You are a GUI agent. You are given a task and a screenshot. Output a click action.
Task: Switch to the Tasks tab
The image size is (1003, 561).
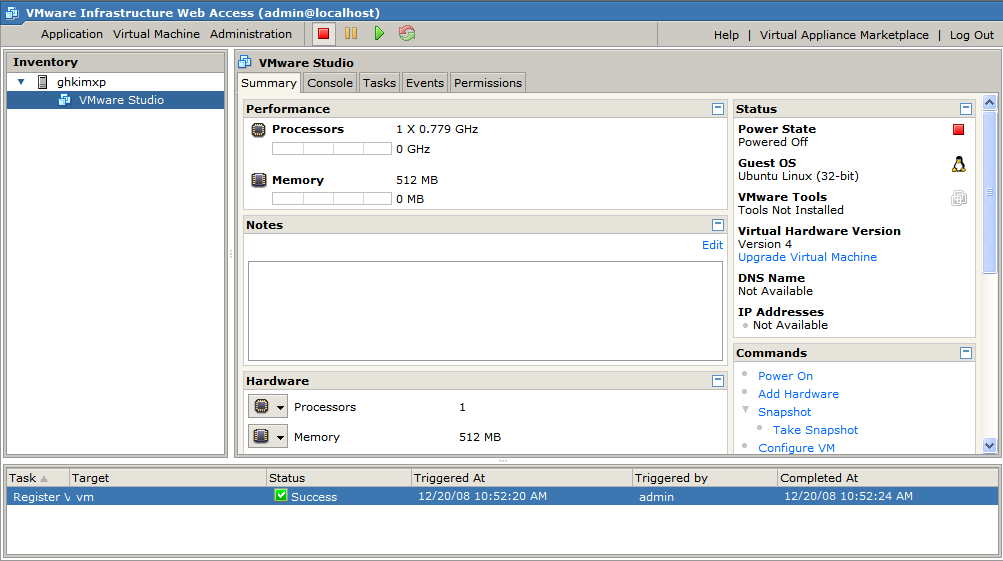tap(379, 83)
